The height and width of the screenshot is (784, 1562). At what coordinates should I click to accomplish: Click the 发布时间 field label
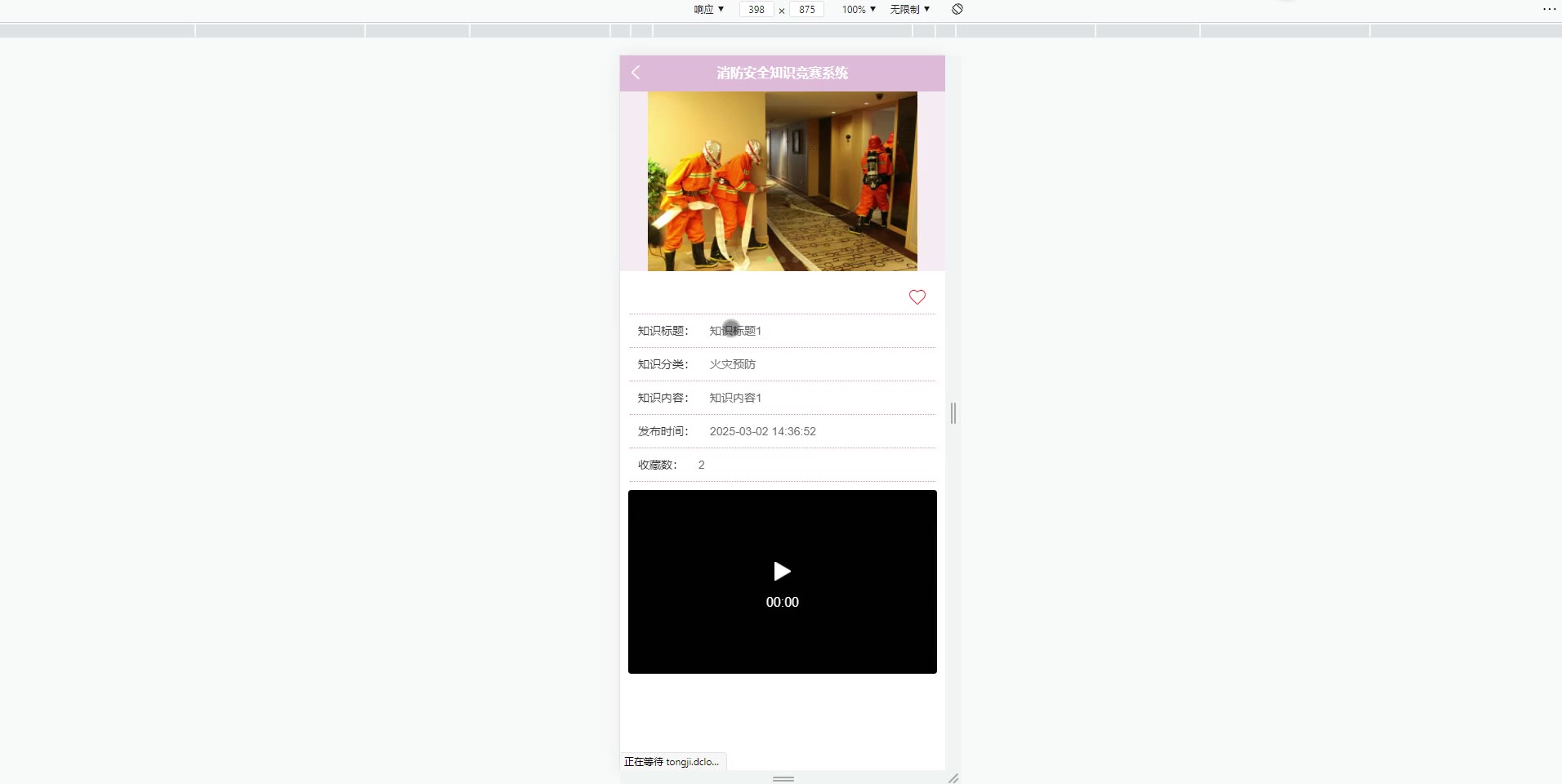[663, 431]
